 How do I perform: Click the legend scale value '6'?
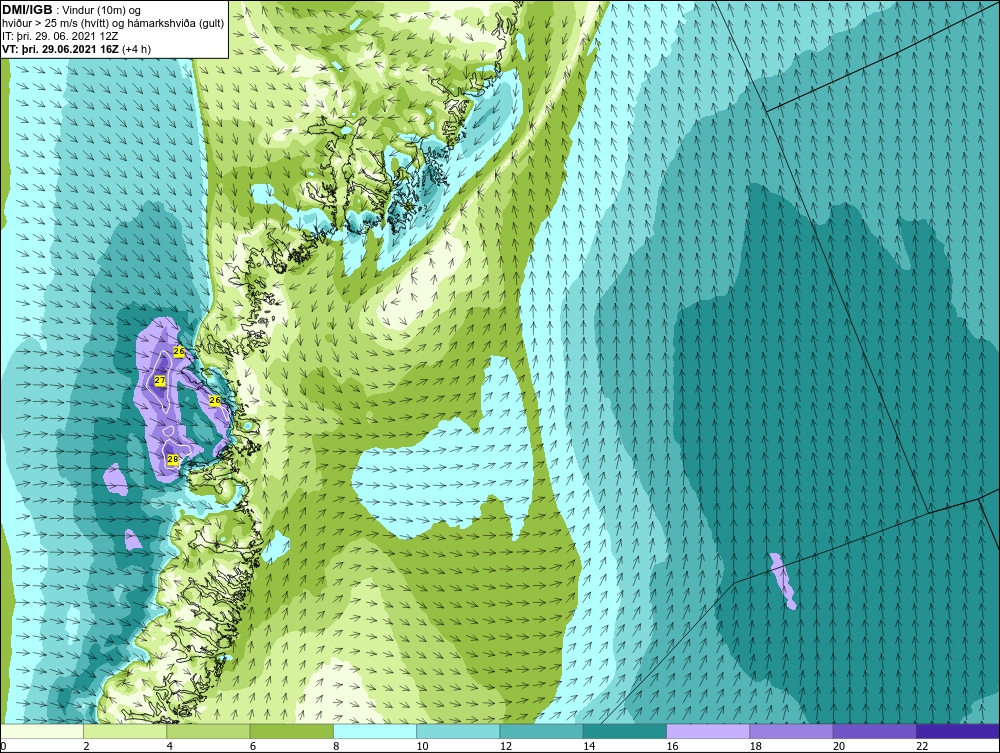pyautogui.click(x=253, y=747)
